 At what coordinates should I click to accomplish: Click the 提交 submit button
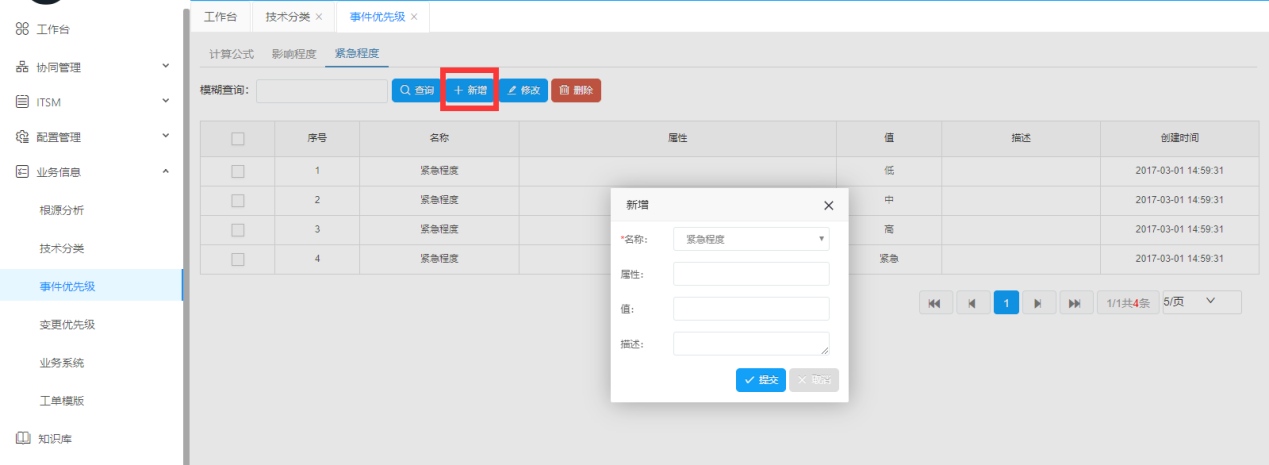point(761,380)
